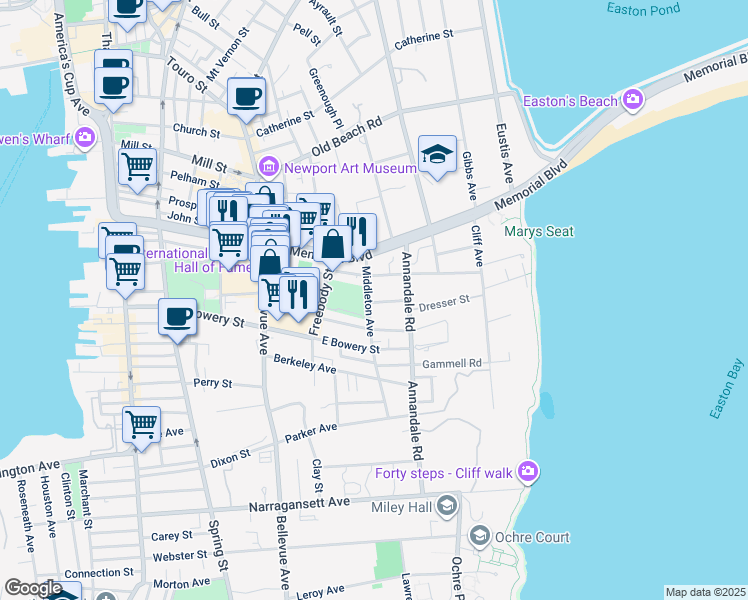
Task: Select the Touro St label
Action: point(187,75)
